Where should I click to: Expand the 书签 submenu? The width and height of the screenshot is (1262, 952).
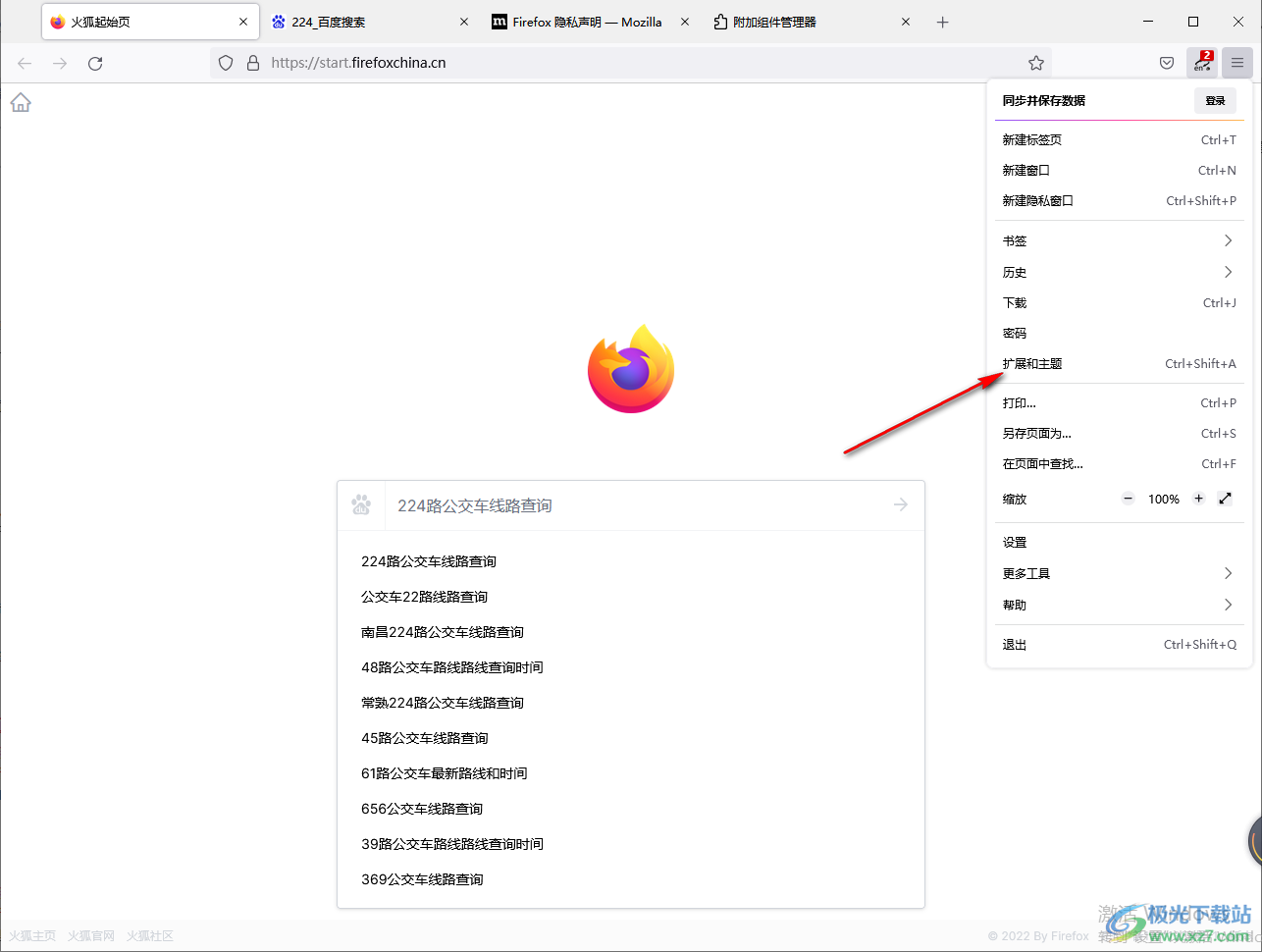click(x=1119, y=240)
